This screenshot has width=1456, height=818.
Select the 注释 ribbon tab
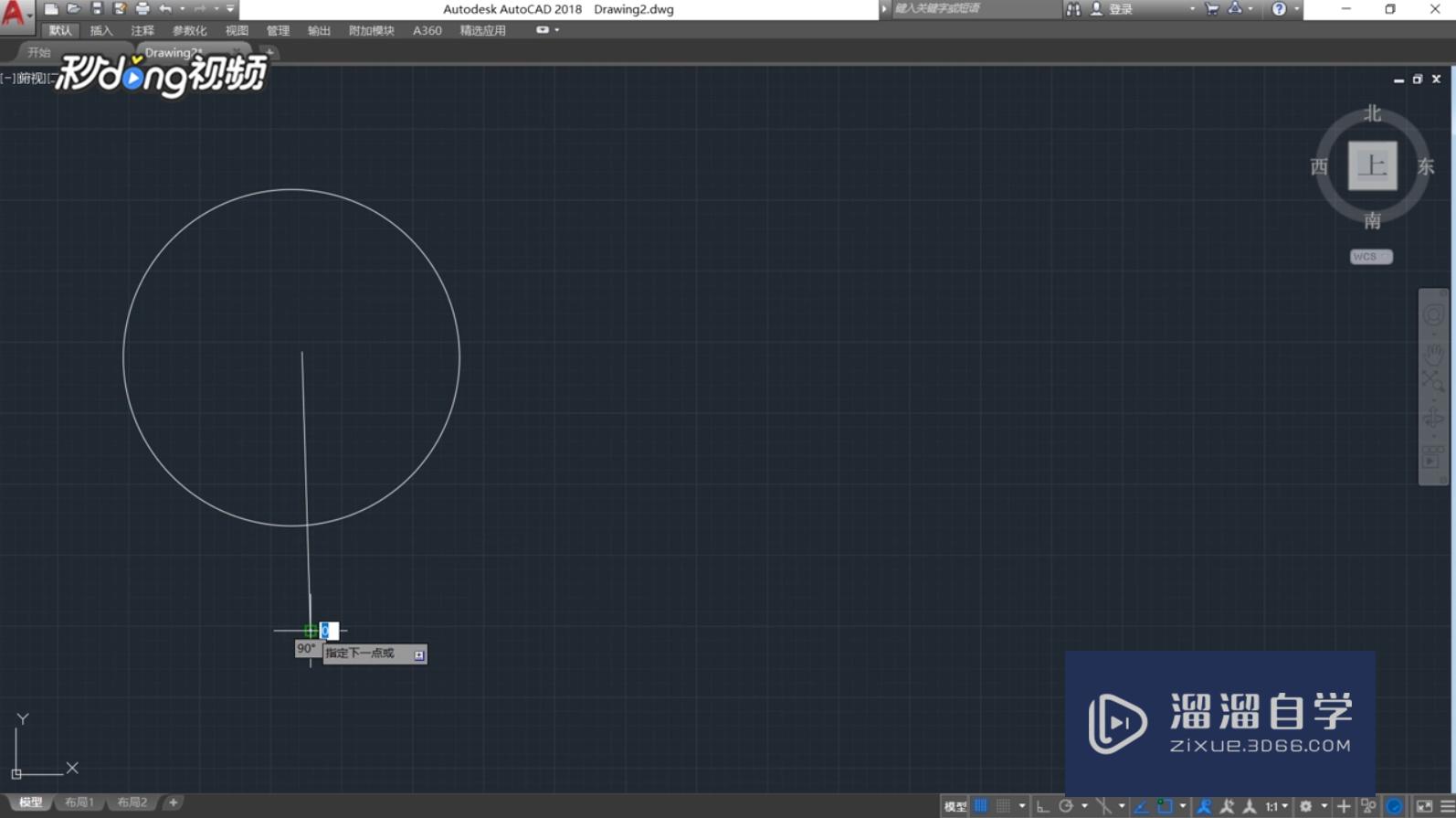(142, 30)
